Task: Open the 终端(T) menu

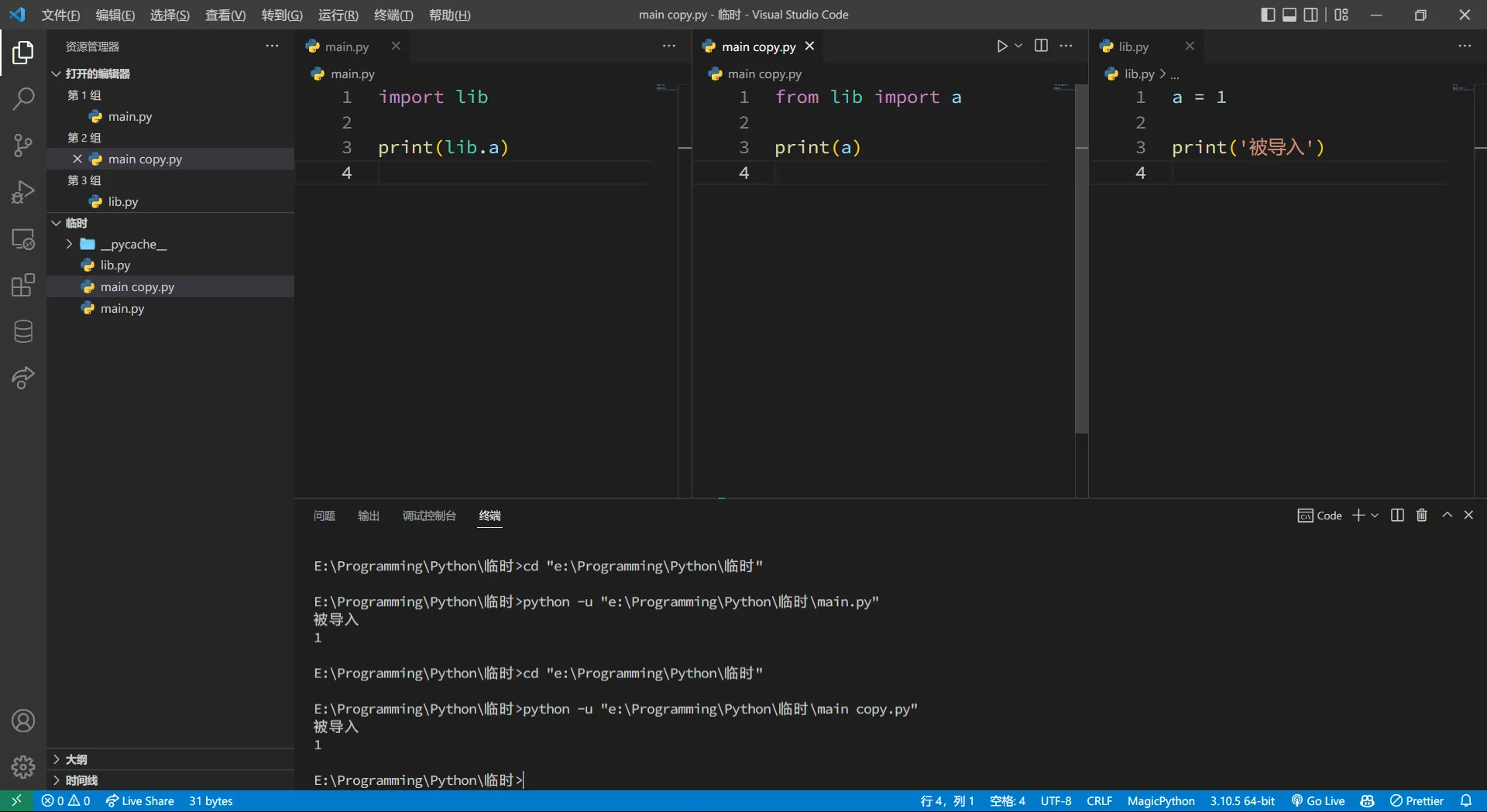Action: (x=393, y=15)
